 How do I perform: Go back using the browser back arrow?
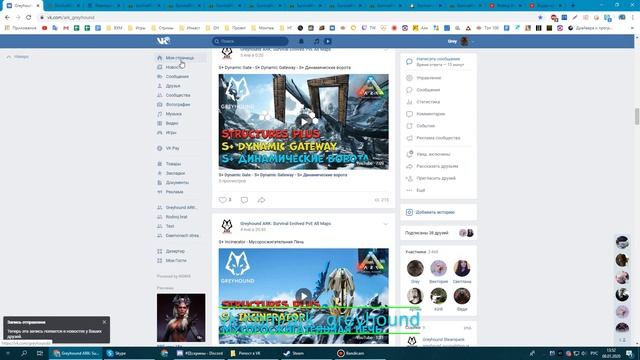click(x=7, y=18)
